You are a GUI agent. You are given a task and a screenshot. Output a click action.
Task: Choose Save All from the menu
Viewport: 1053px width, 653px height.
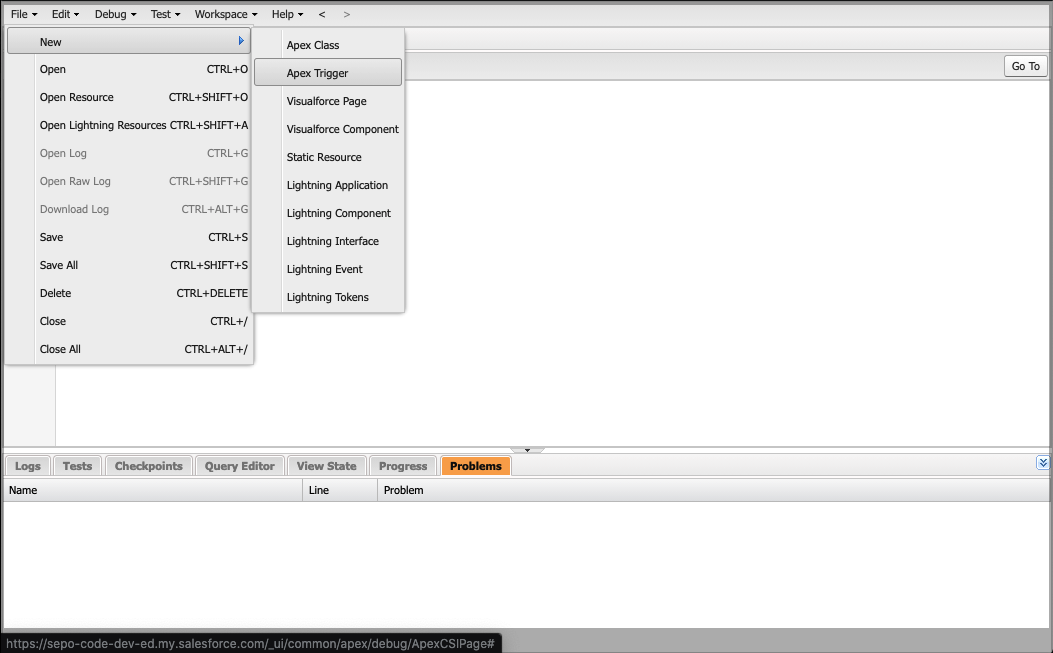(129, 265)
